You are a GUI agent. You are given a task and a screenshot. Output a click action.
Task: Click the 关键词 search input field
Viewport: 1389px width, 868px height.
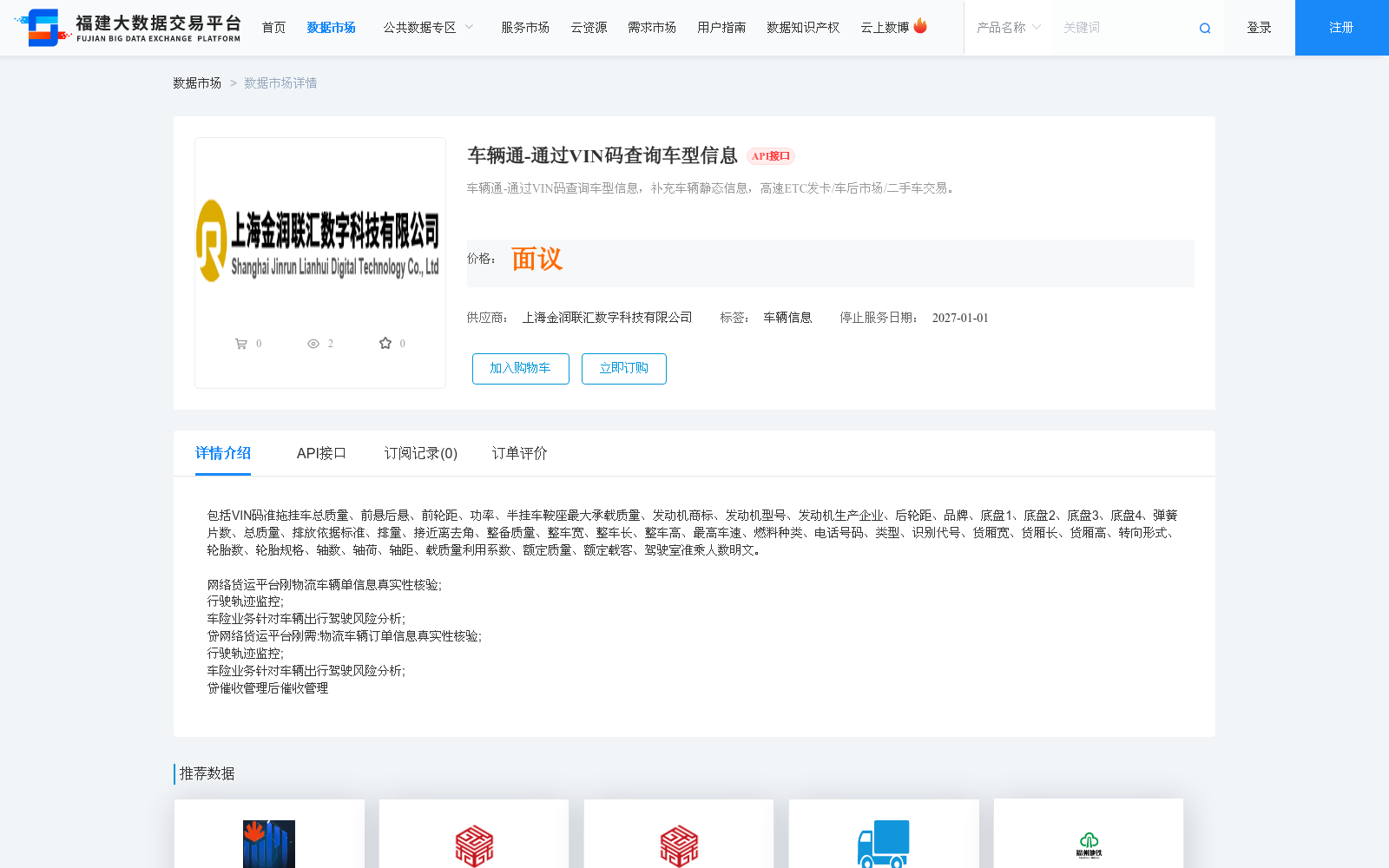point(1125,28)
